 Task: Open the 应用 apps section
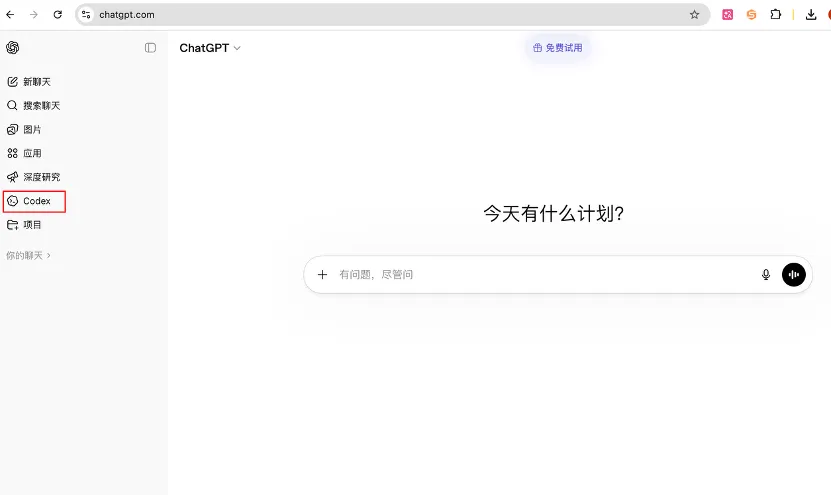pos(24,153)
